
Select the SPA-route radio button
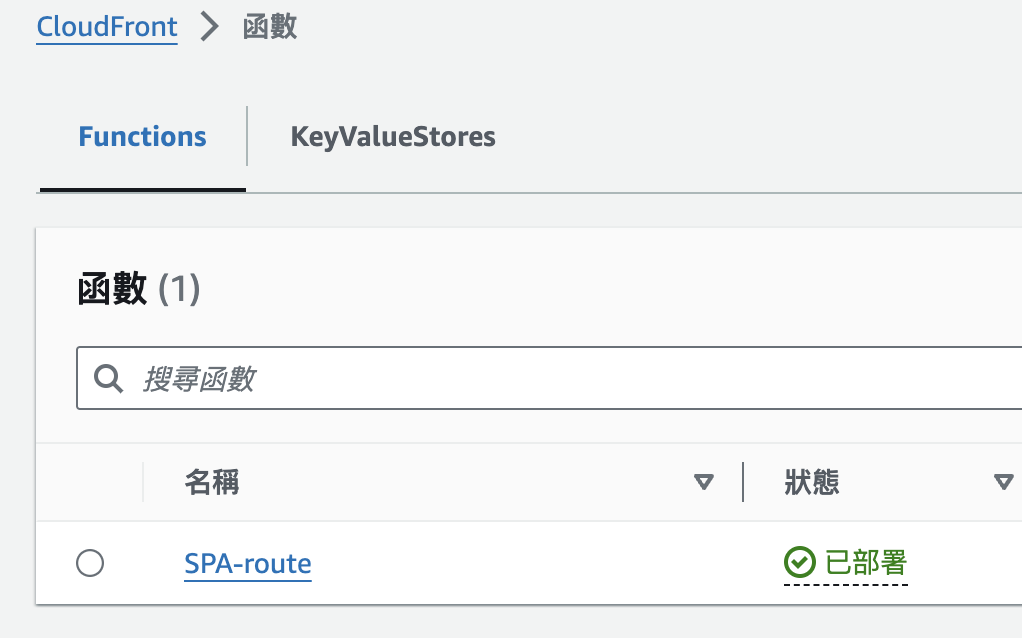tap(90, 564)
